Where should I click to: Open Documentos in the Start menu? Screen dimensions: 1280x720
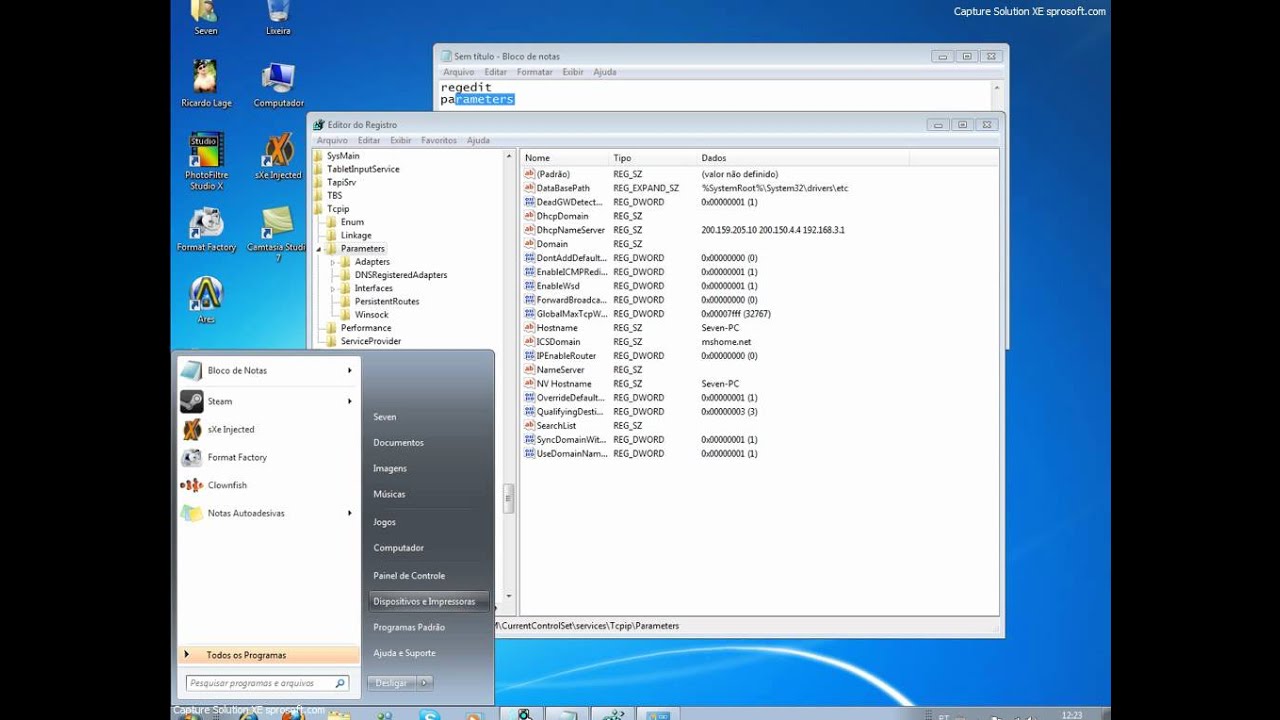click(398, 443)
